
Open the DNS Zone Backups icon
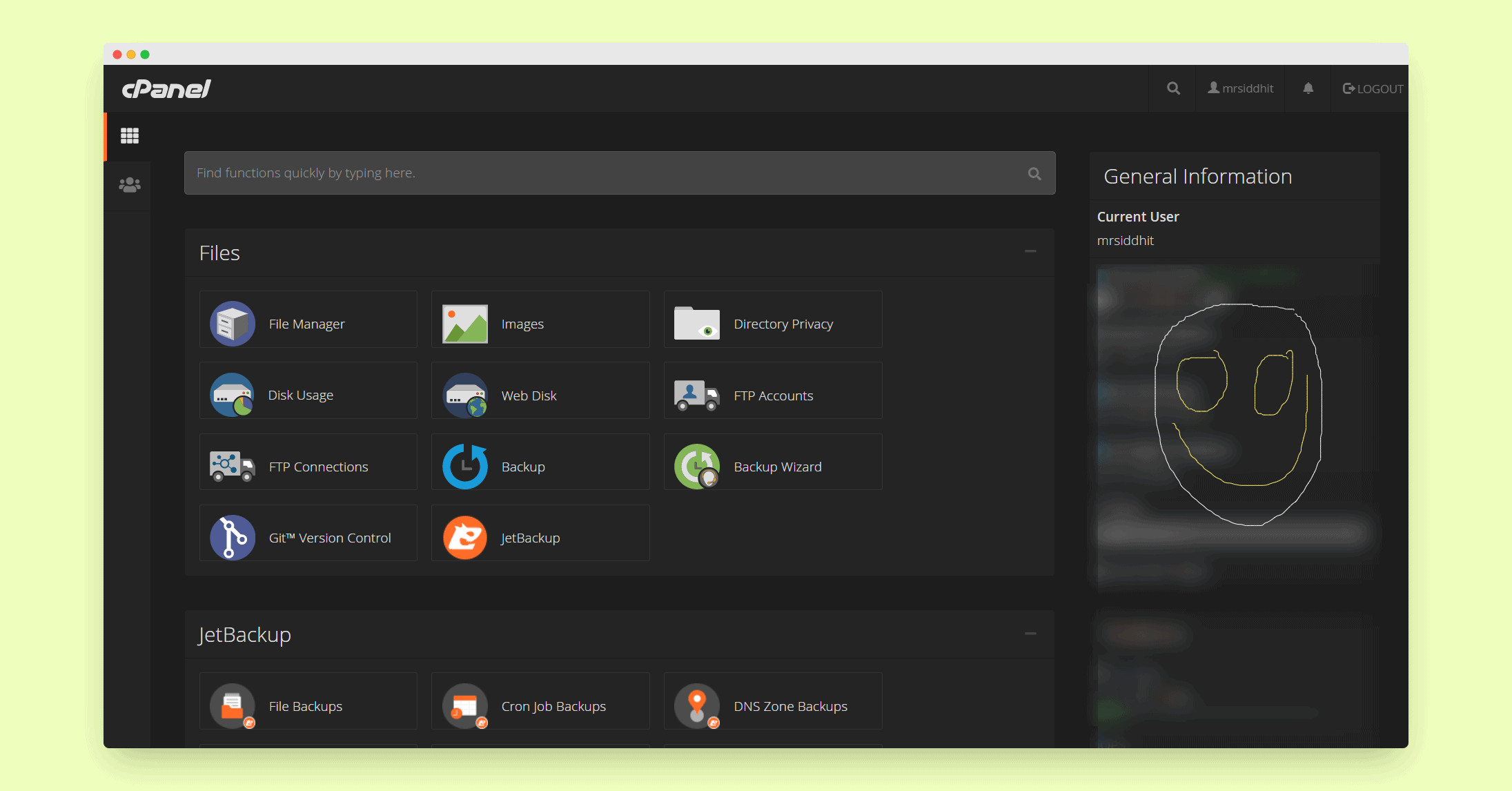pyautogui.click(x=697, y=706)
